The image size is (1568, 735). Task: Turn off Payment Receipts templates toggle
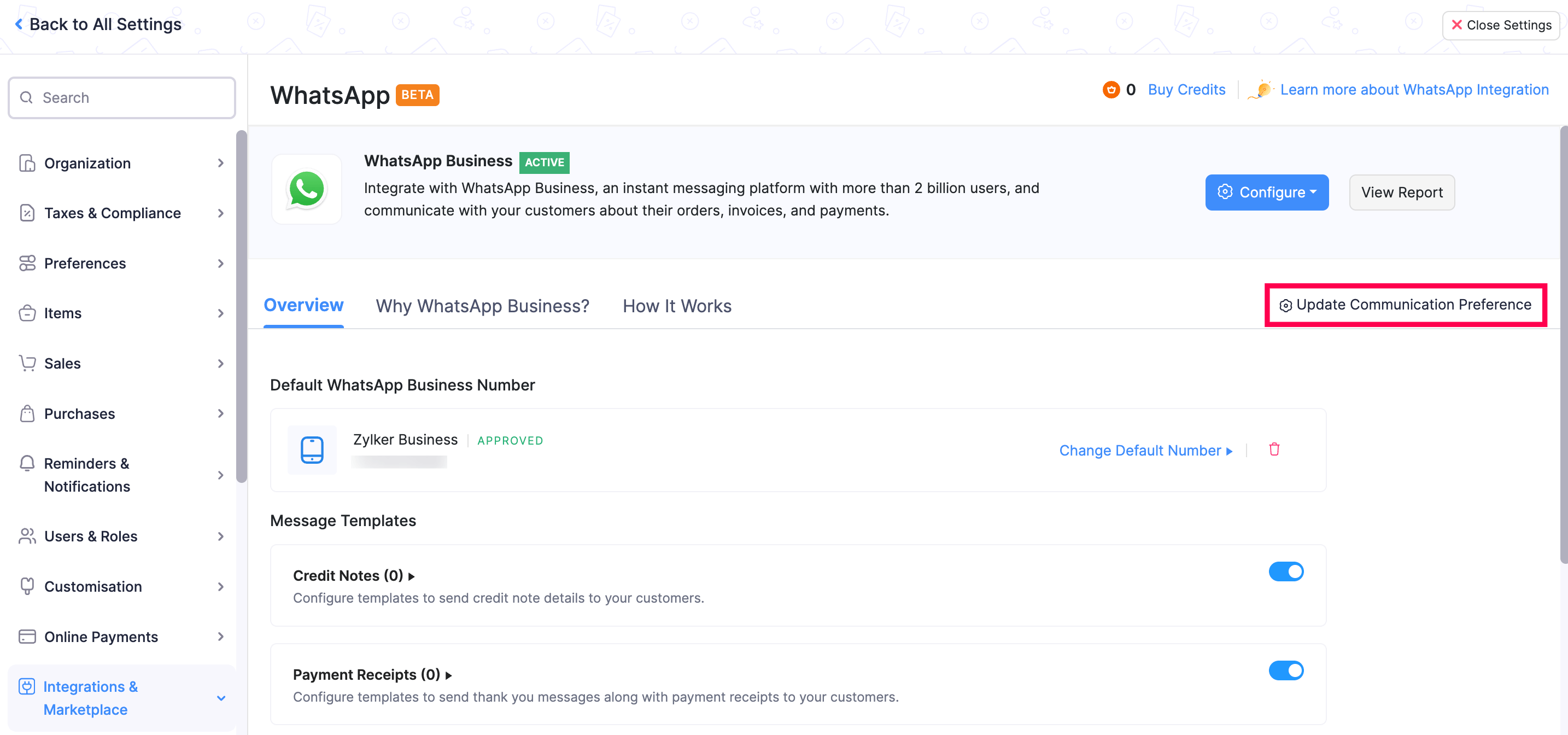click(x=1285, y=670)
